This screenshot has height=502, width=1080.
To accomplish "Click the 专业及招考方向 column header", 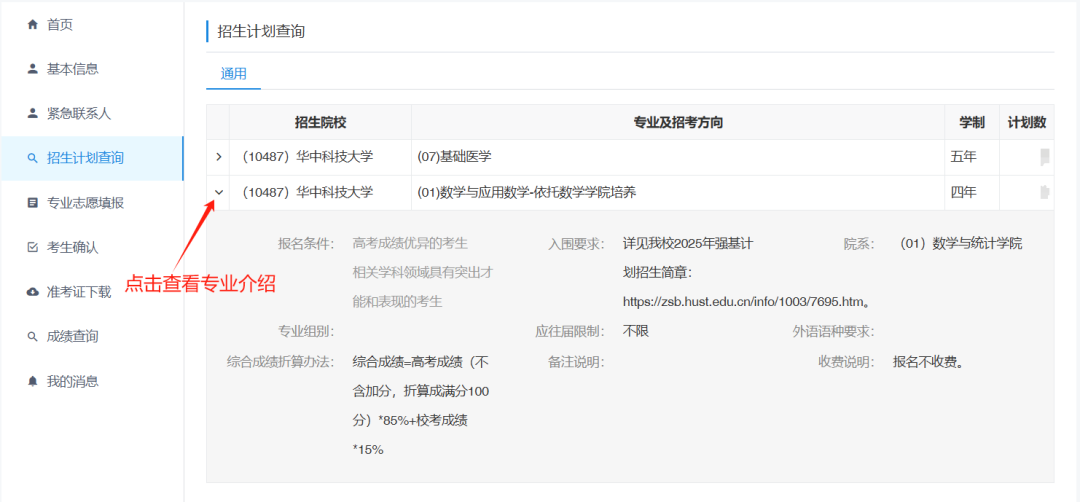I will 678,122.
